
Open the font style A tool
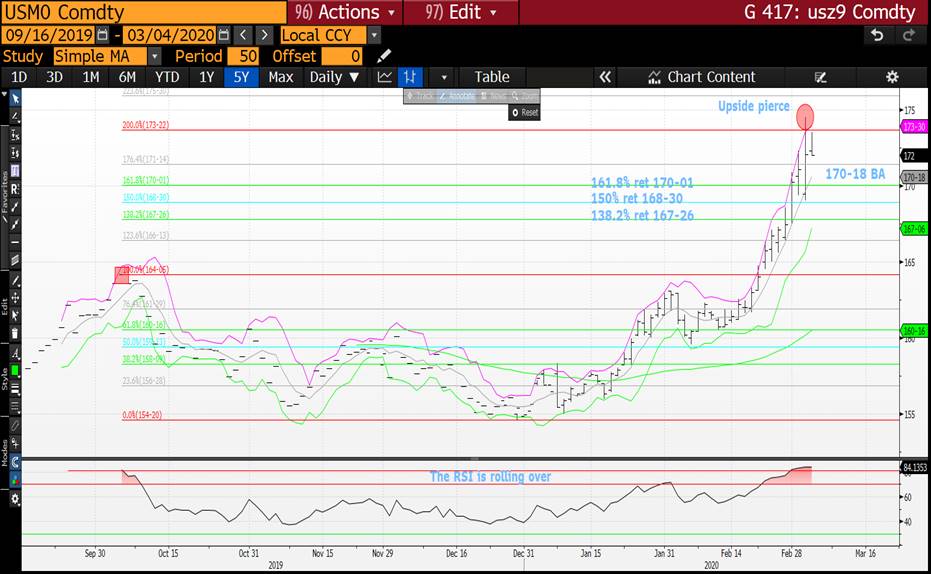[15, 354]
